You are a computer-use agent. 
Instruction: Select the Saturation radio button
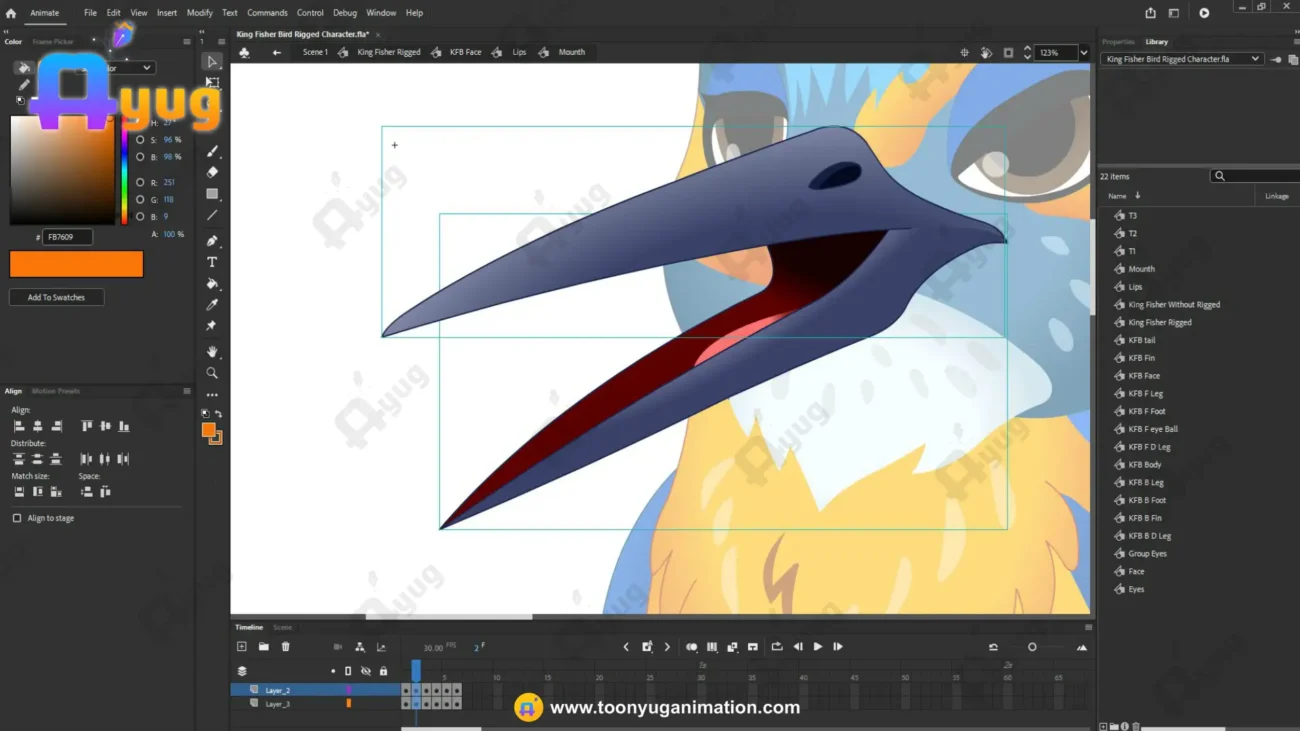[x=140, y=140]
